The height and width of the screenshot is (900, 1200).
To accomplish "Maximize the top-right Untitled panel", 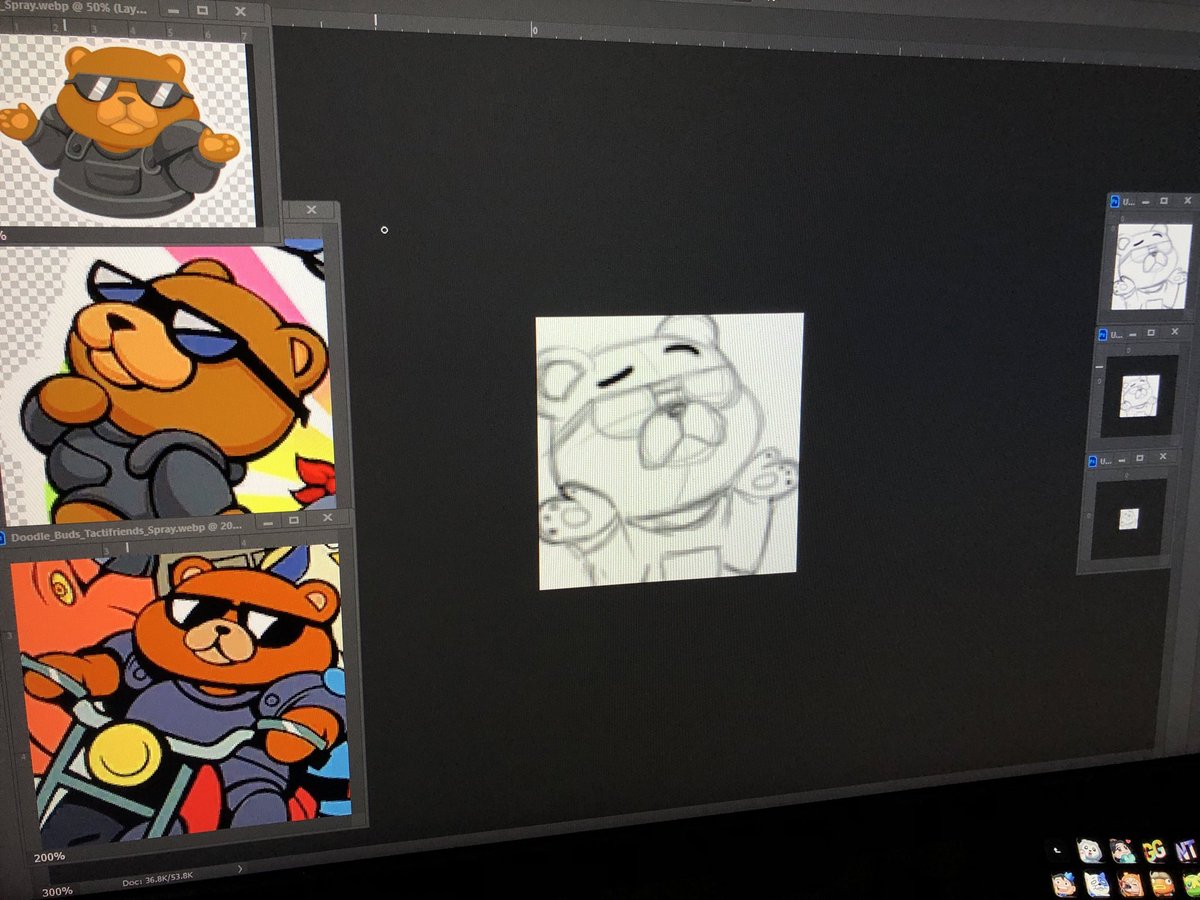I will [1162, 201].
